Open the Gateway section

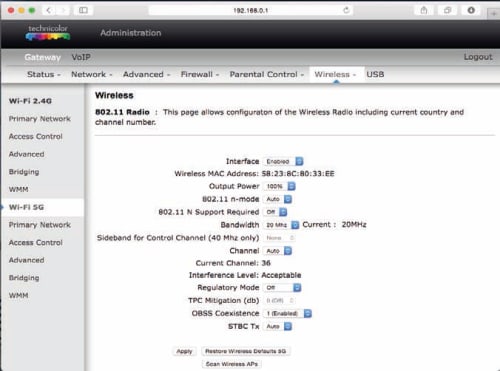(x=43, y=57)
